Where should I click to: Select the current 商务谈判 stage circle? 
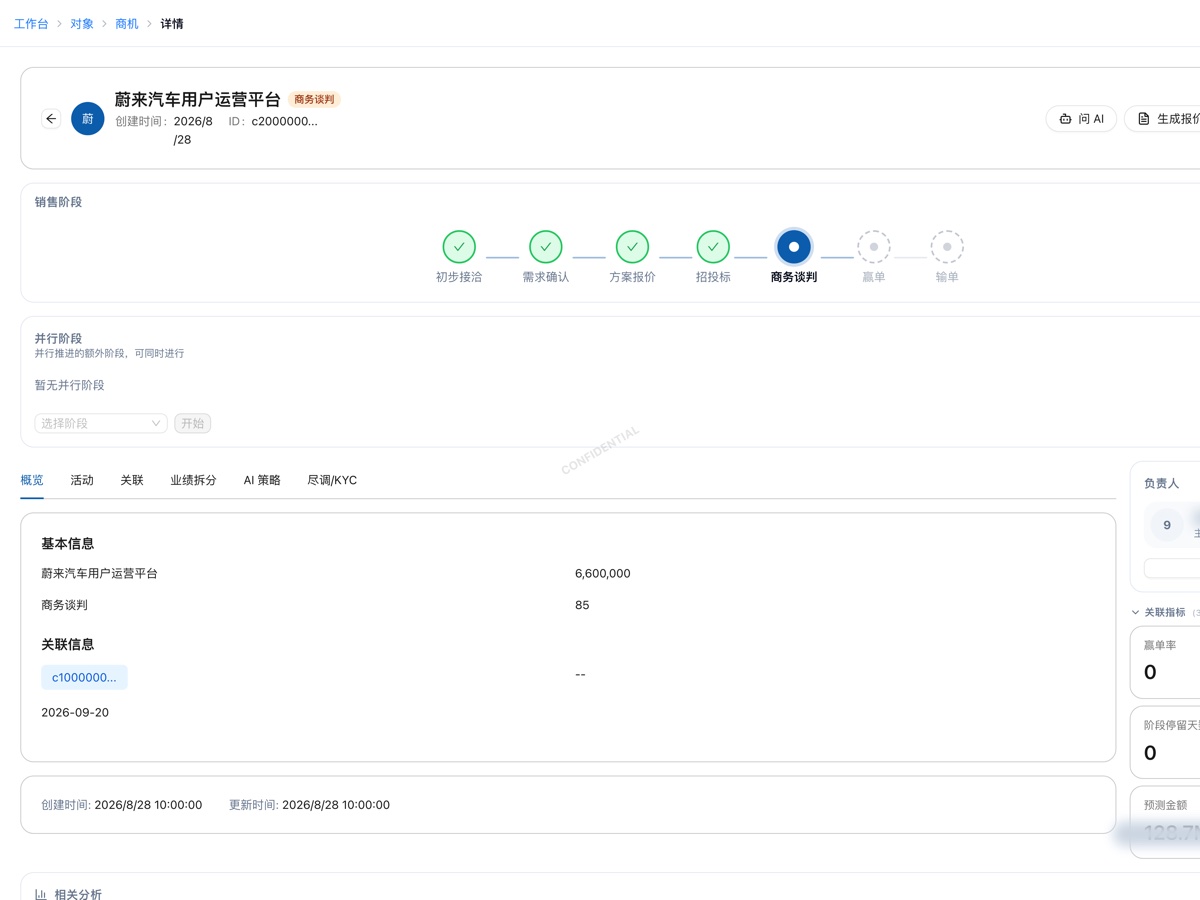794,246
